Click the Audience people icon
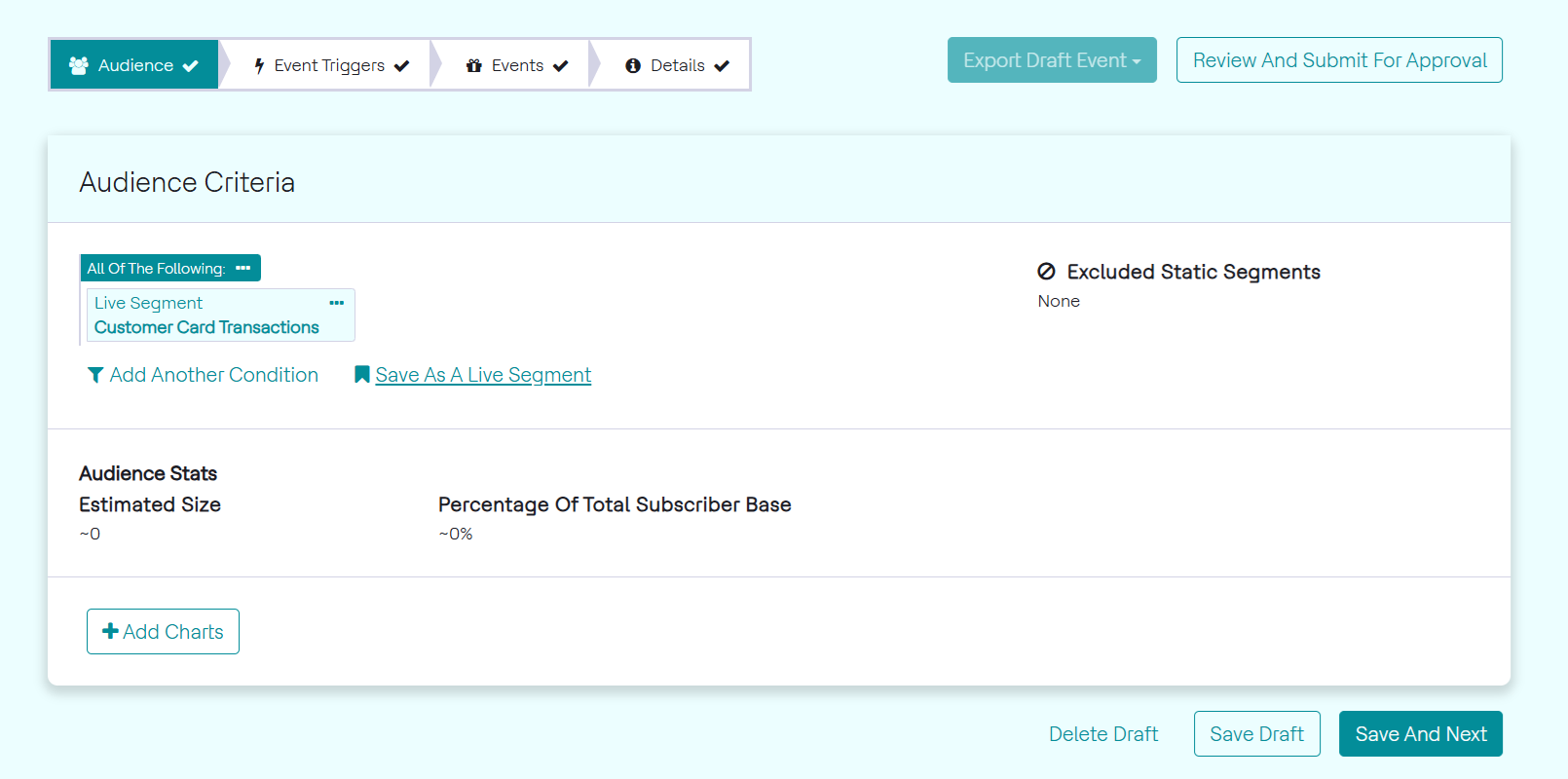 79,65
